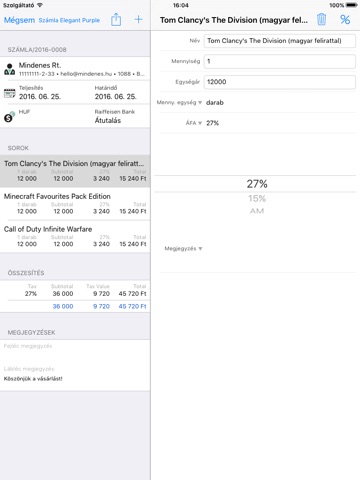Screen dimensions: 360x480
Task: Edit the Mennyiség quantity field
Action: [x=280, y=61]
